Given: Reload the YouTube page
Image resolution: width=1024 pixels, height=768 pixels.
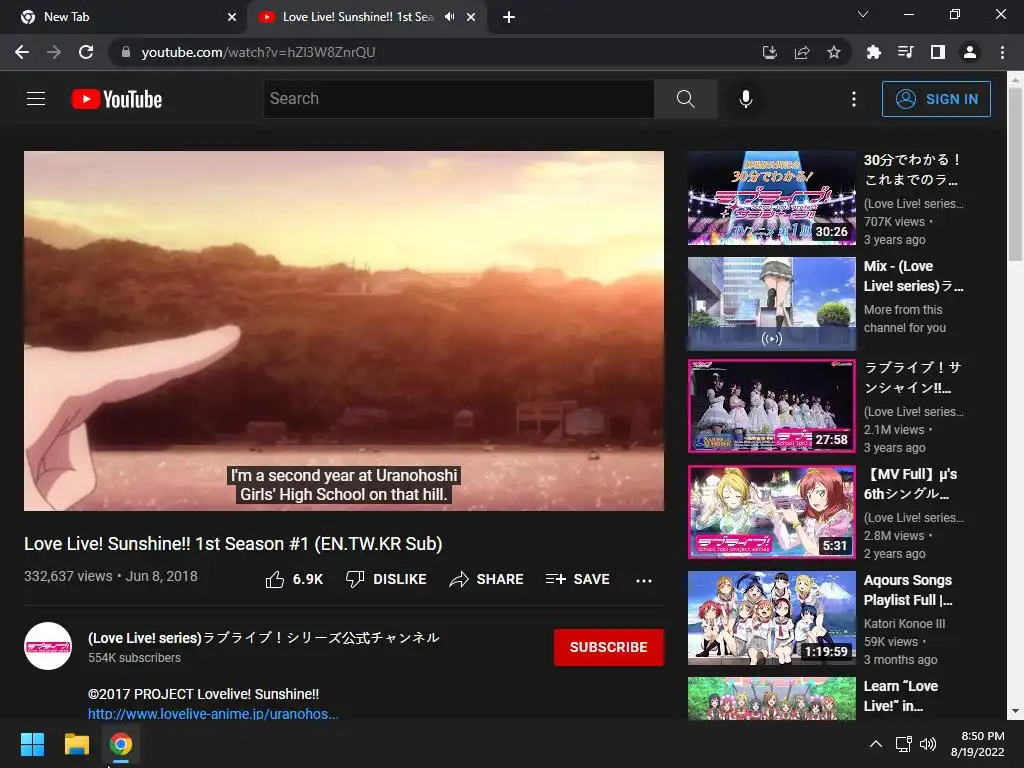Looking at the screenshot, I should 86,52.
